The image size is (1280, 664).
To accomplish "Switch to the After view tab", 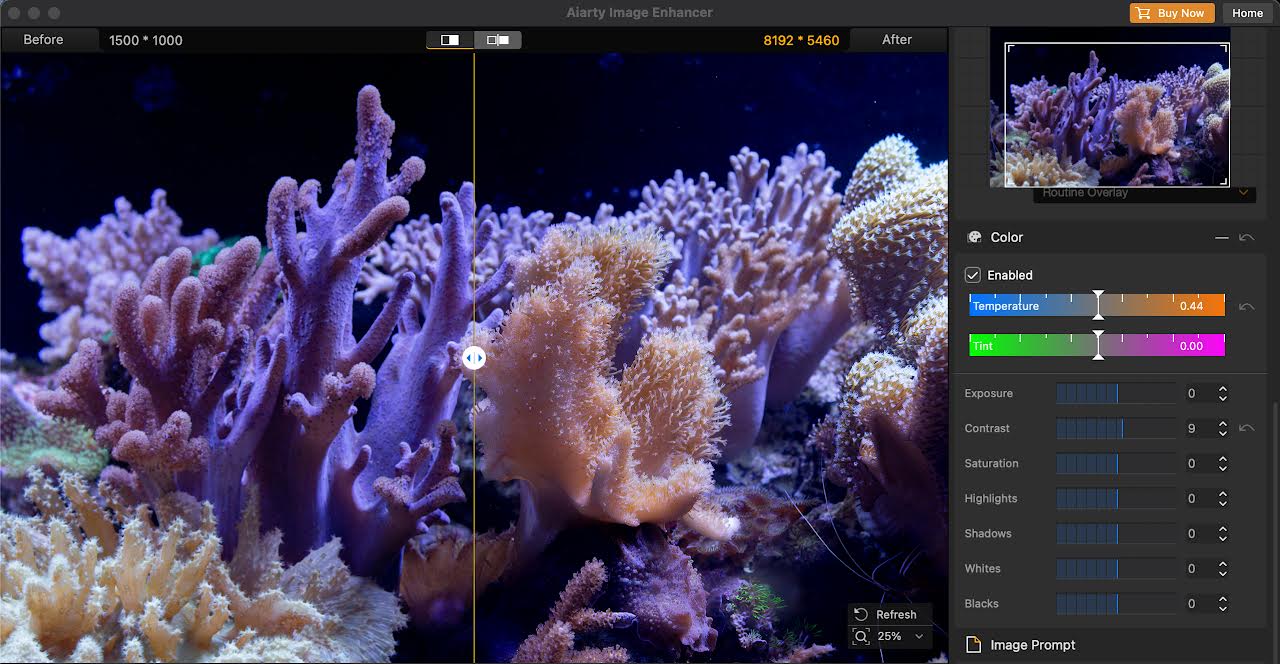I will tap(897, 39).
